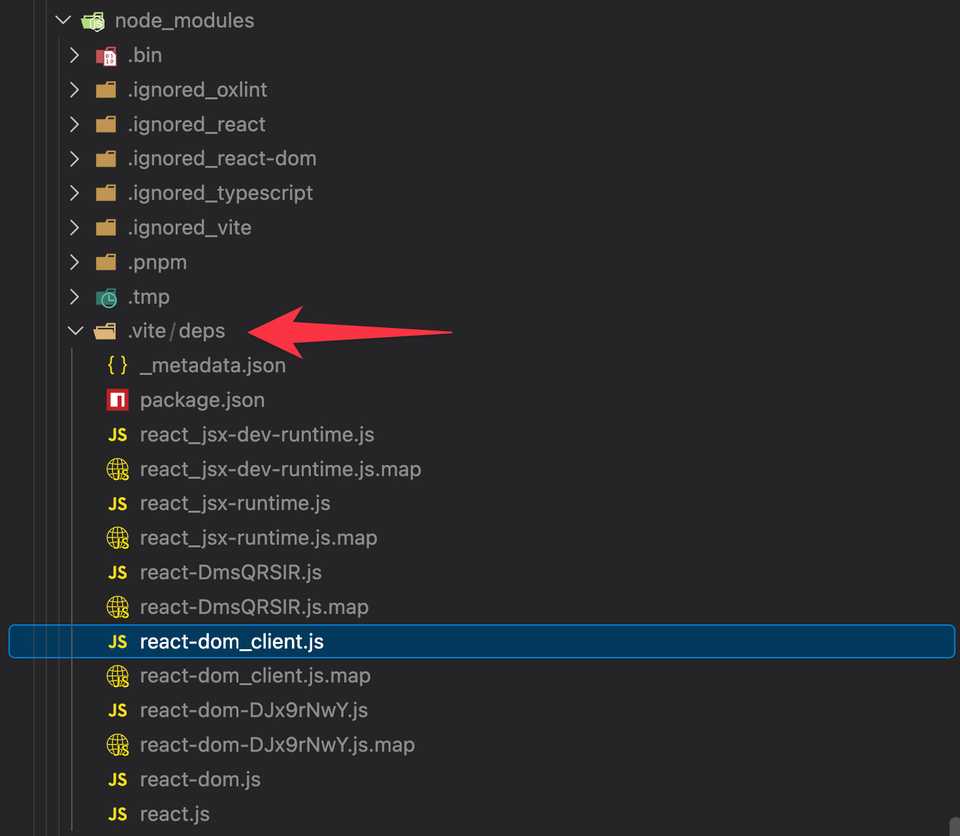Viewport: 960px width, 836px height.
Task: Open _metadata.json file
Action: tap(213, 366)
